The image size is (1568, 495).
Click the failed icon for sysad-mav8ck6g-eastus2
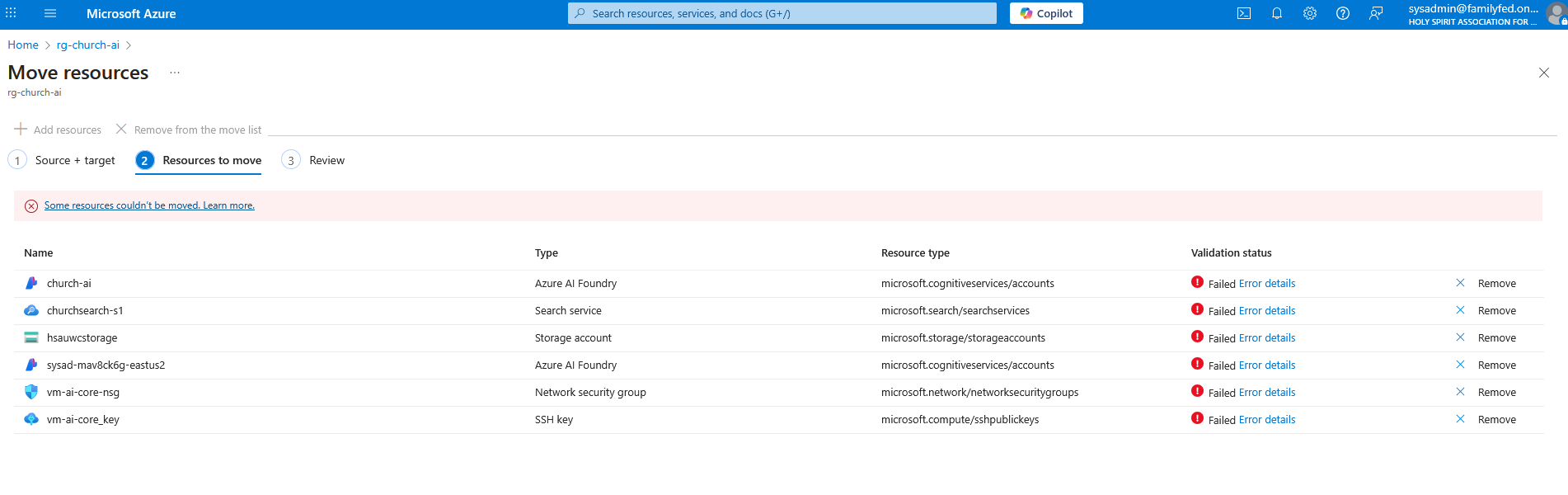point(1197,364)
